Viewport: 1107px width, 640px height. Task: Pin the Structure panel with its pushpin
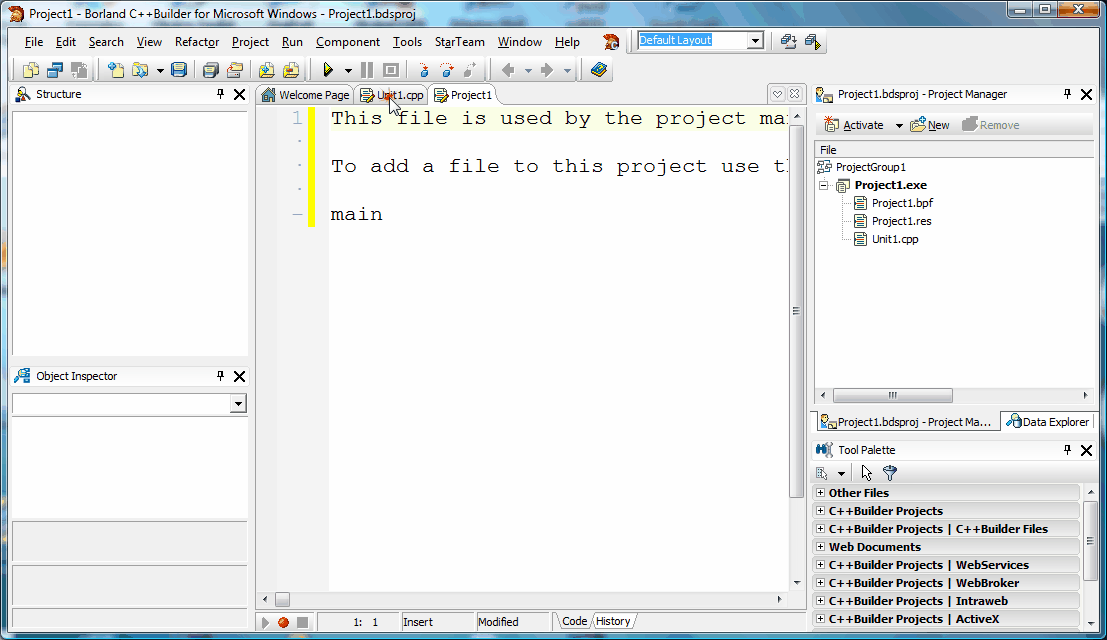(220, 94)
